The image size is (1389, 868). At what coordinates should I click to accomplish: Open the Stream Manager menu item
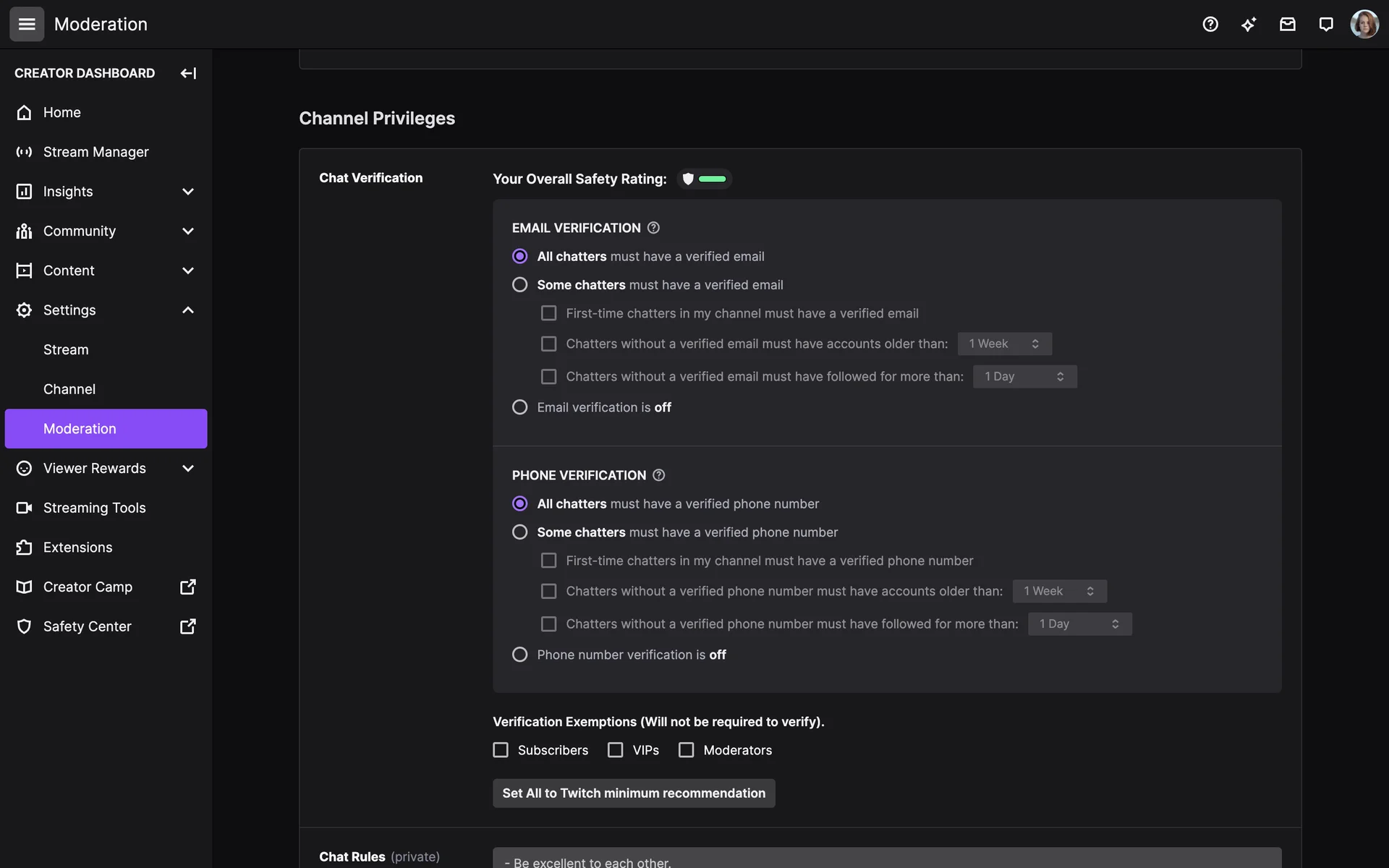point(95,152)
